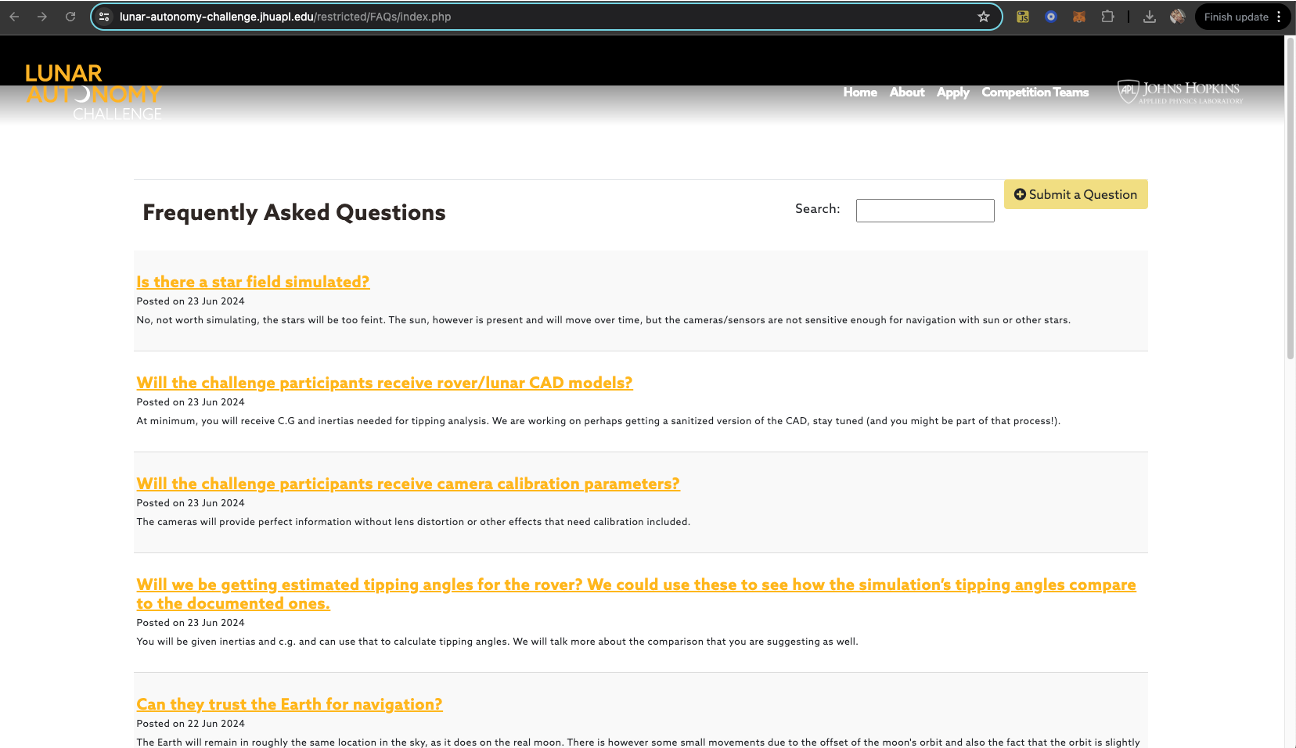Open the Extensions puzzle-piece menu
Image resolution: width=1296 pixels, height=748 pixels.
(x=1107, y=17)
